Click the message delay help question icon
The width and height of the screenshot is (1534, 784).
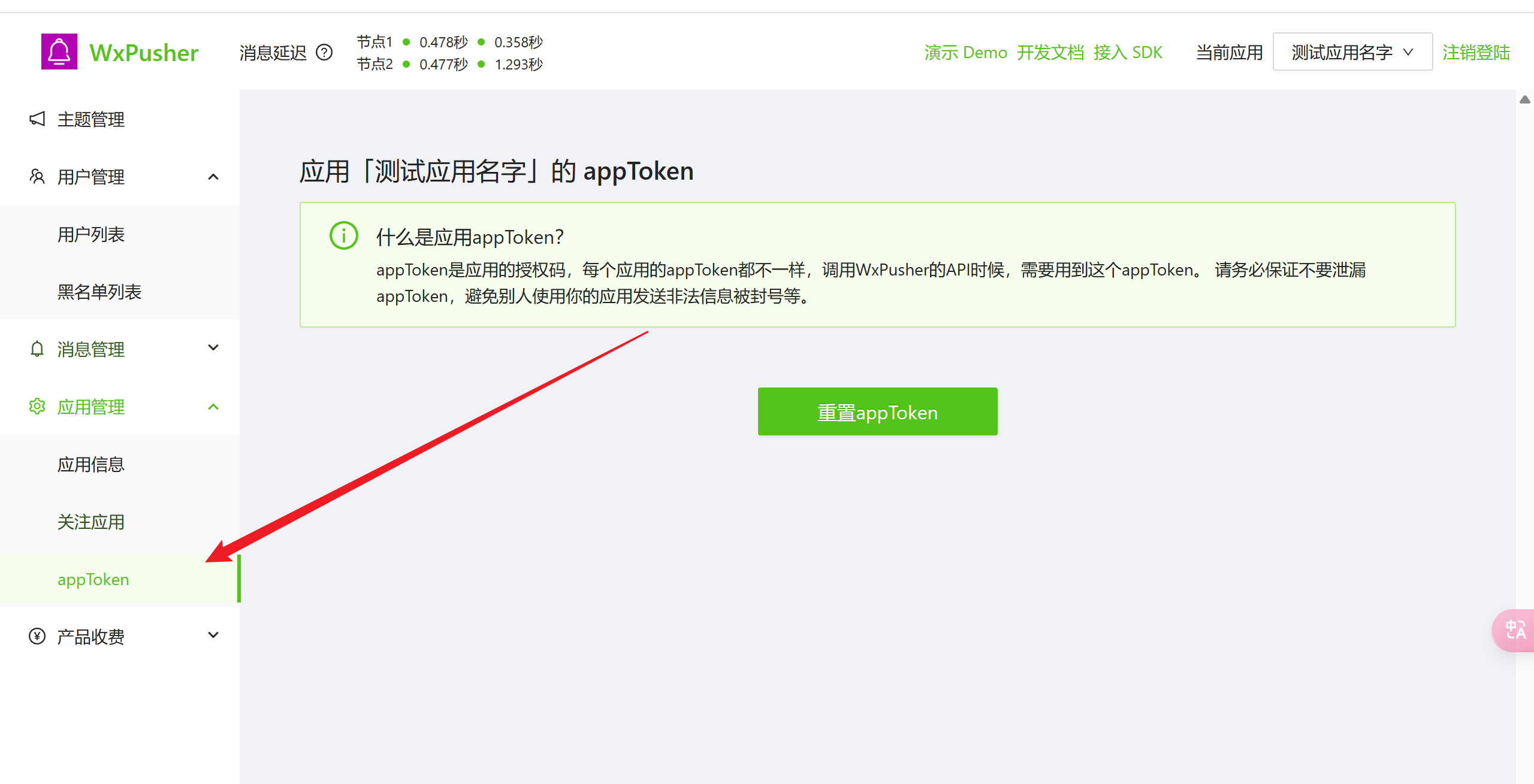click(324, 53)
